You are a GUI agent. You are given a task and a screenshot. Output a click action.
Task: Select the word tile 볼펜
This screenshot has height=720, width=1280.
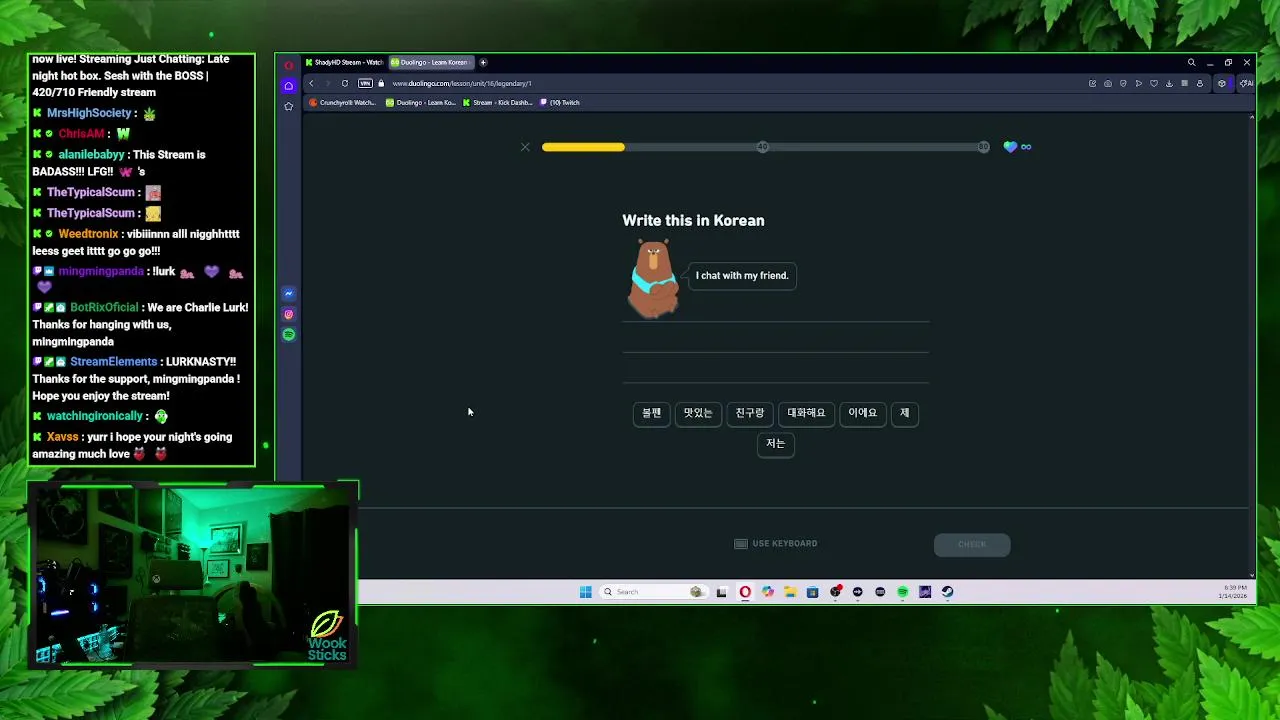[x=651, y=413]
